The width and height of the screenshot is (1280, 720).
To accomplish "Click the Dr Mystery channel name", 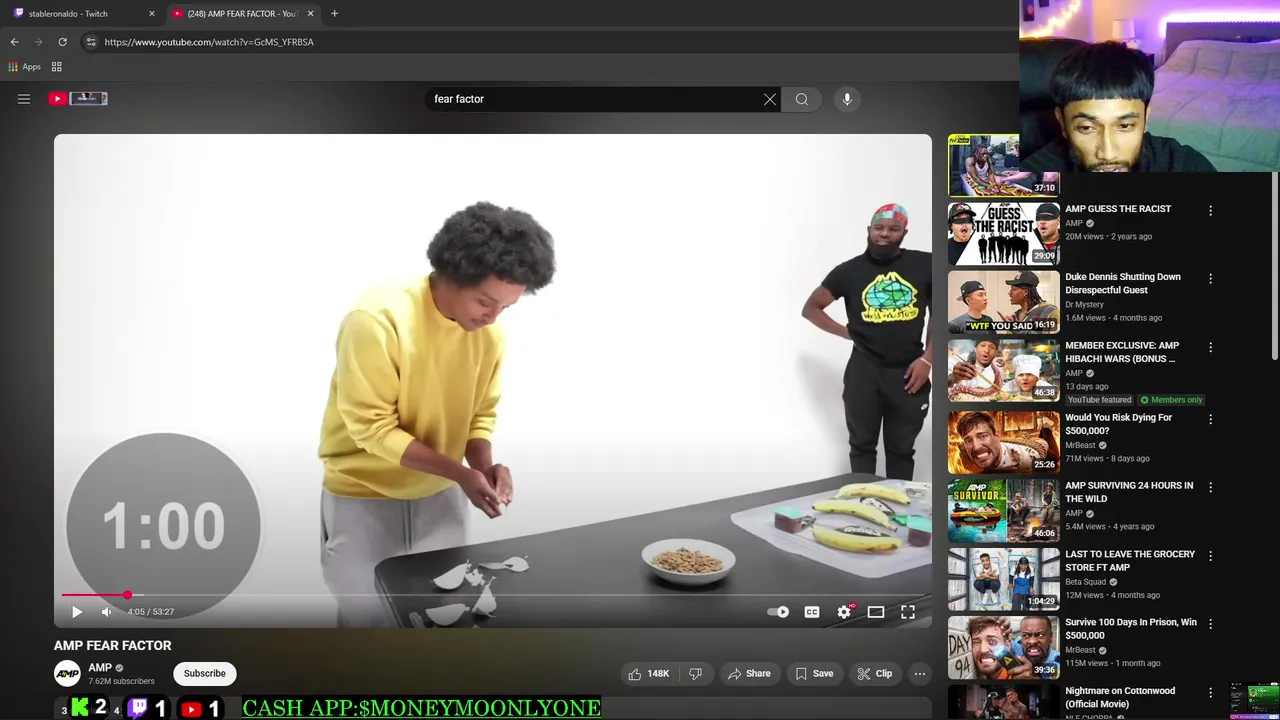I will [1084, 304].
